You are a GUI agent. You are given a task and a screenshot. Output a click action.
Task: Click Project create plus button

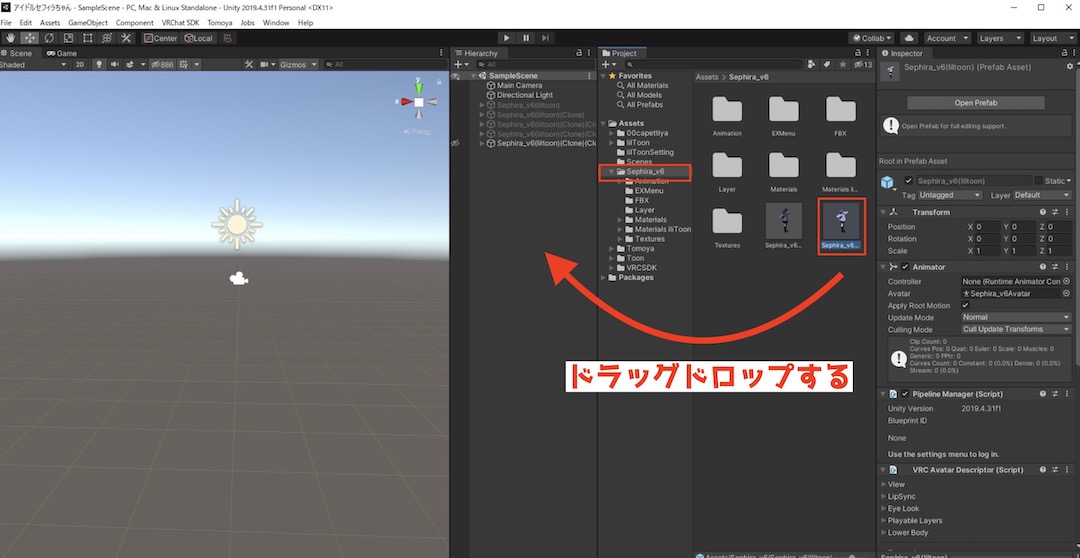608,64
